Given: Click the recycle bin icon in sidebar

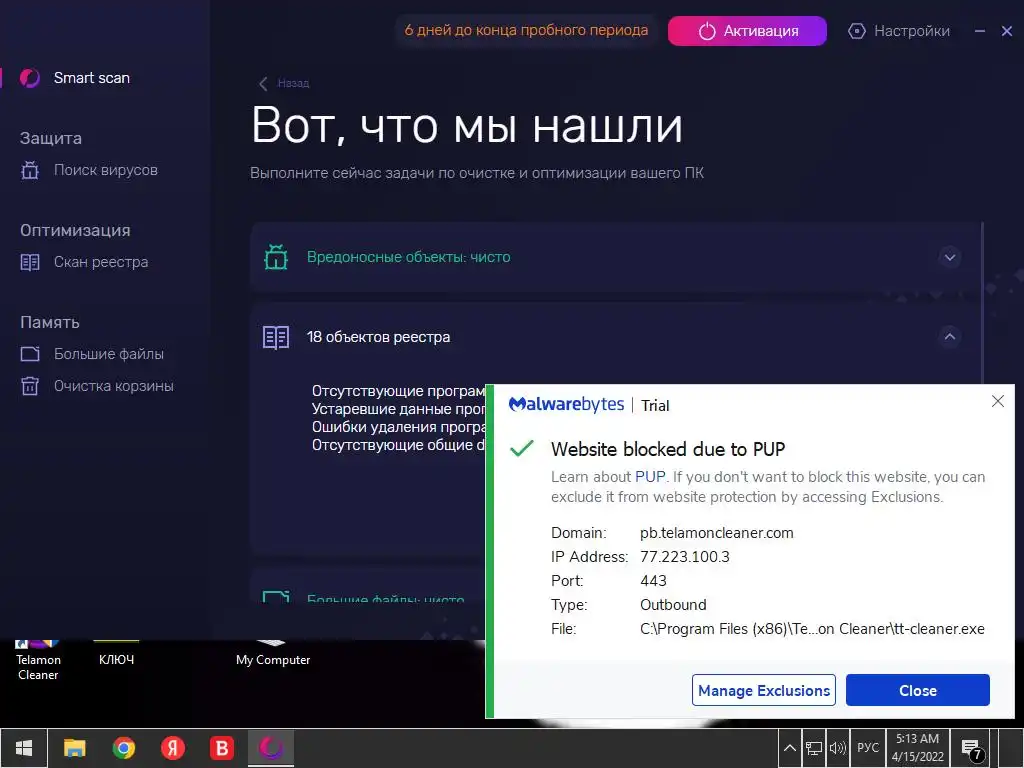Looking at the screenshot, I should point(29,386).
